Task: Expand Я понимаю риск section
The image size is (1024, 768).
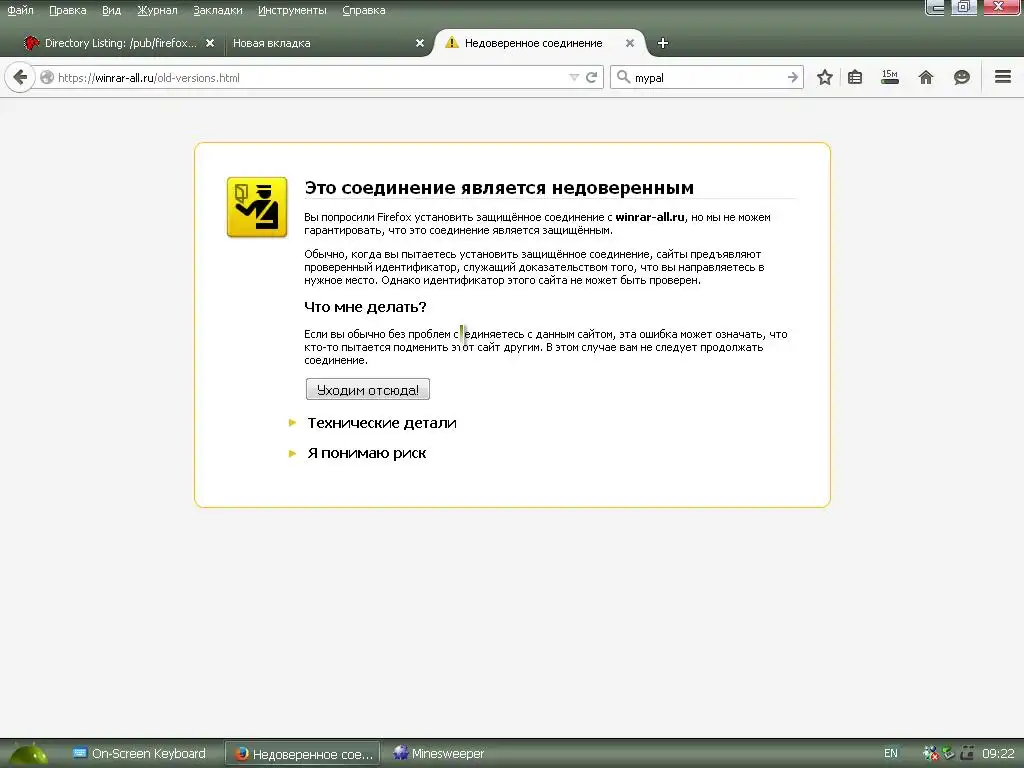Action: pyautogui.click(x=366, y=453)
